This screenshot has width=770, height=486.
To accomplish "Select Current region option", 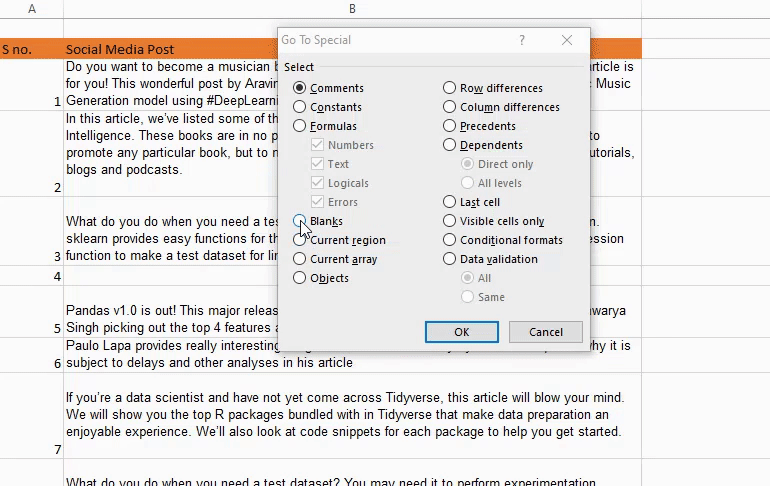I will 300,240.
